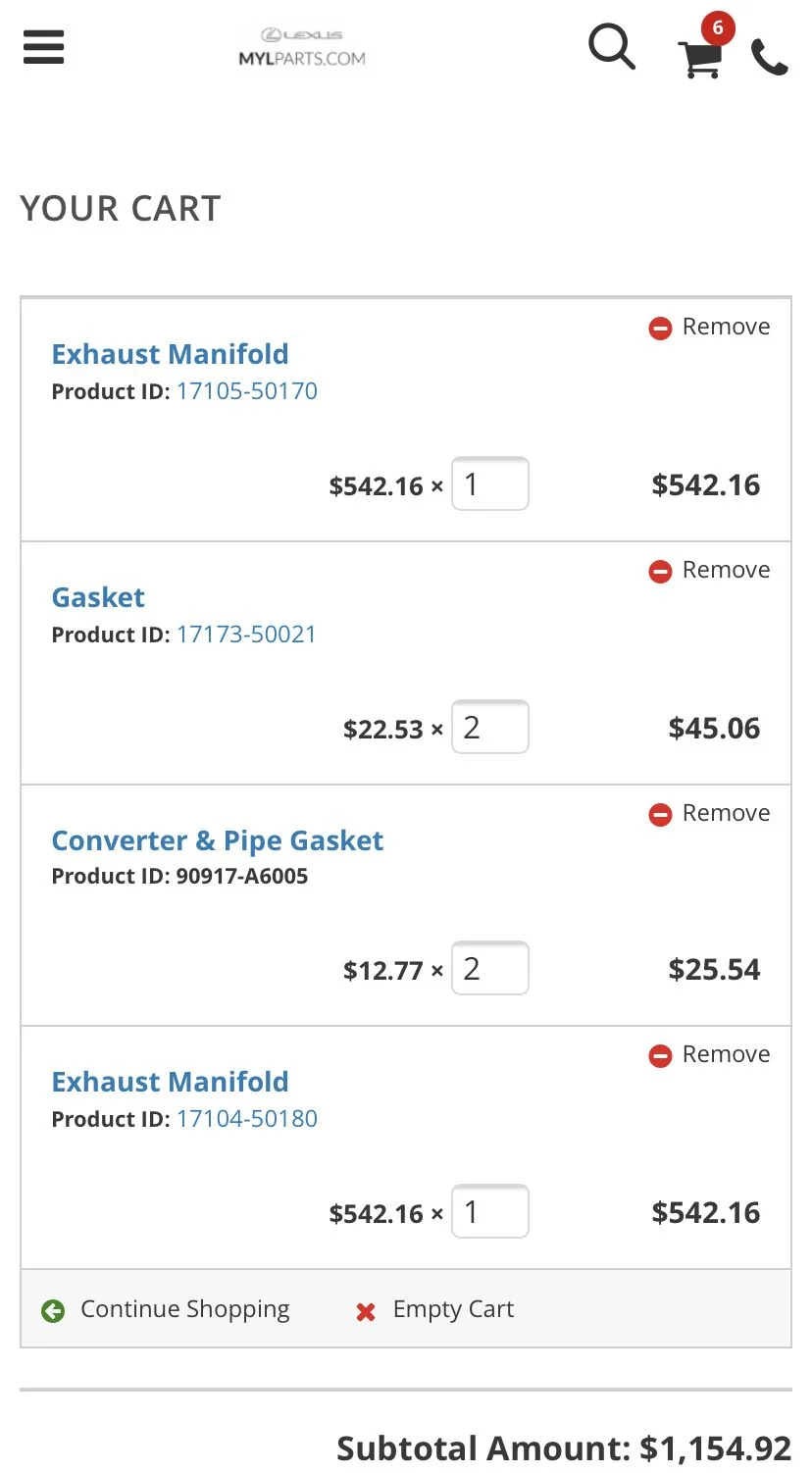The image size is (812, 1473).
Task: Open product ID 17105-50170 link
Action: coord(247,391)
